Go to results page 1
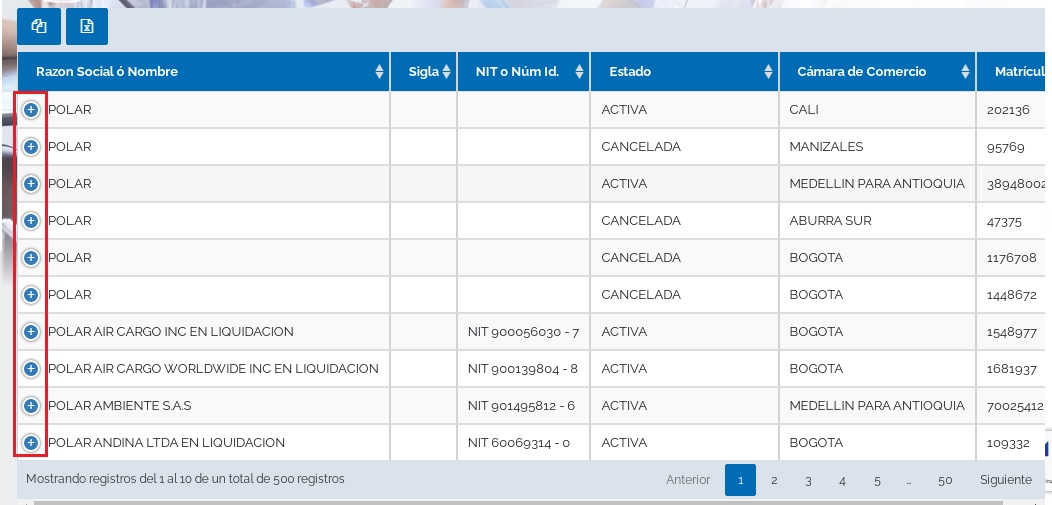The height and width of the screenshot is (505, 1052). [x=741, y=480]
